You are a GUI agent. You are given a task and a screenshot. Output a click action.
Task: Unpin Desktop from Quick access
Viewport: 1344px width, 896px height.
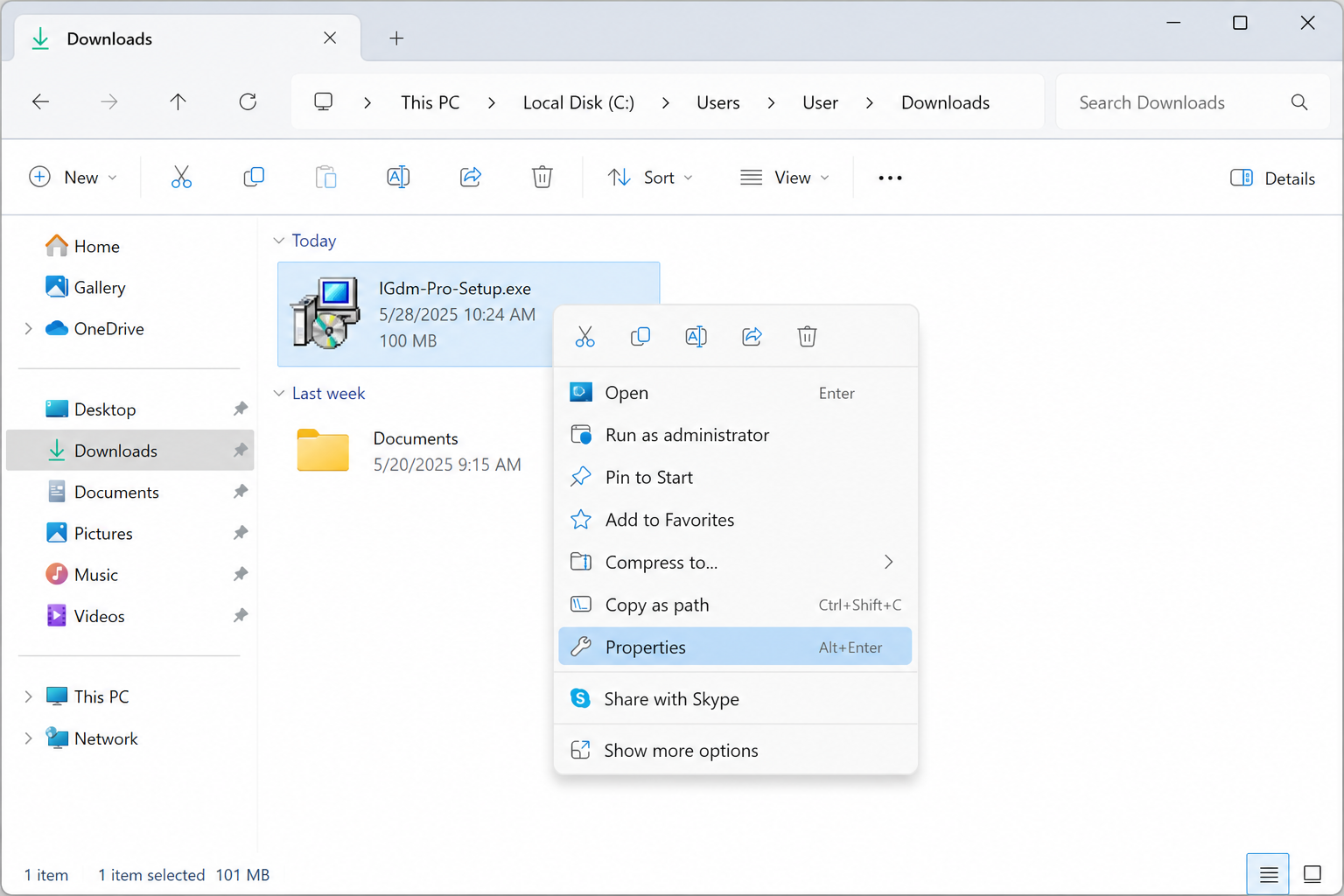pyautogui.click(x=240, y=409)
